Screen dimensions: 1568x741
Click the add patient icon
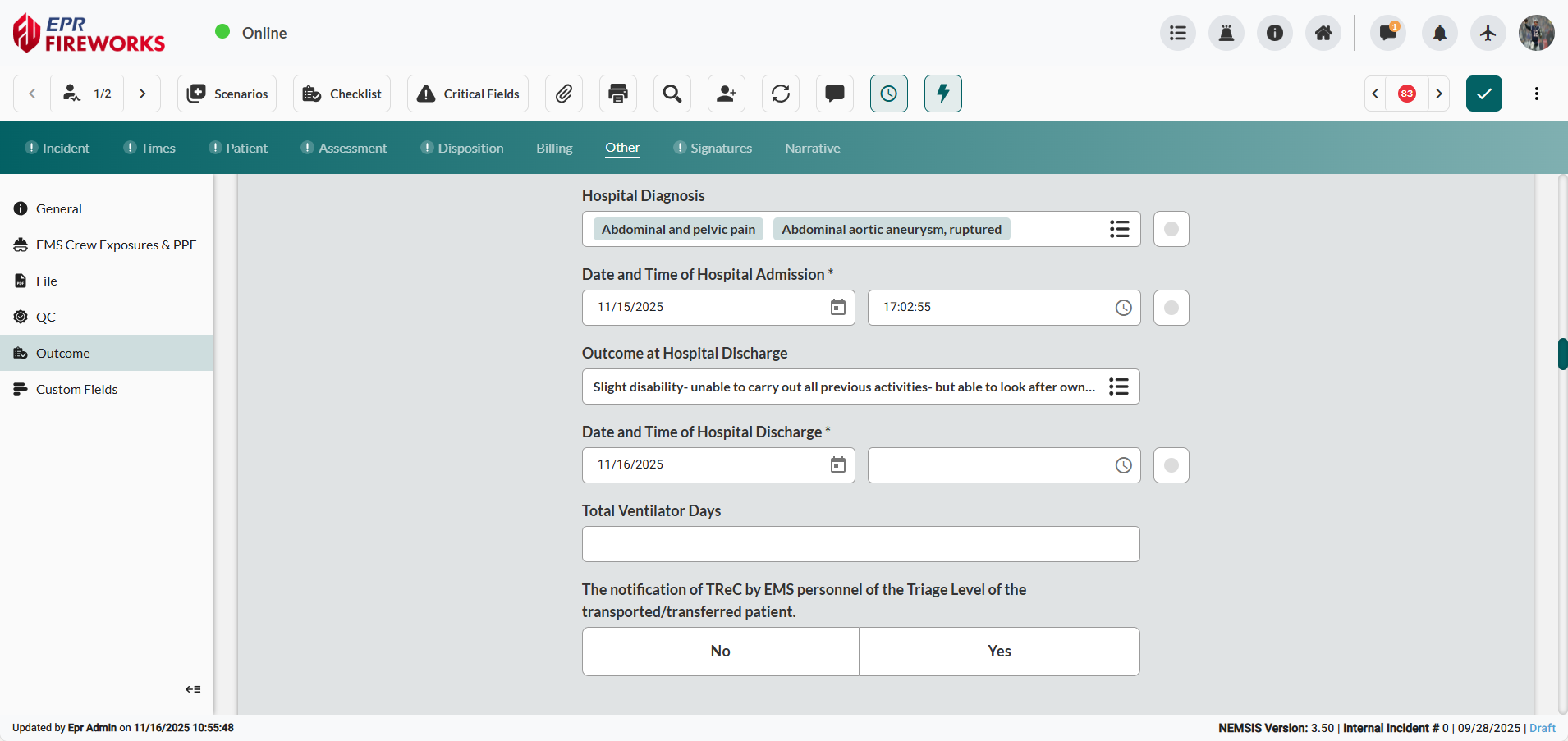pos(727,94)
